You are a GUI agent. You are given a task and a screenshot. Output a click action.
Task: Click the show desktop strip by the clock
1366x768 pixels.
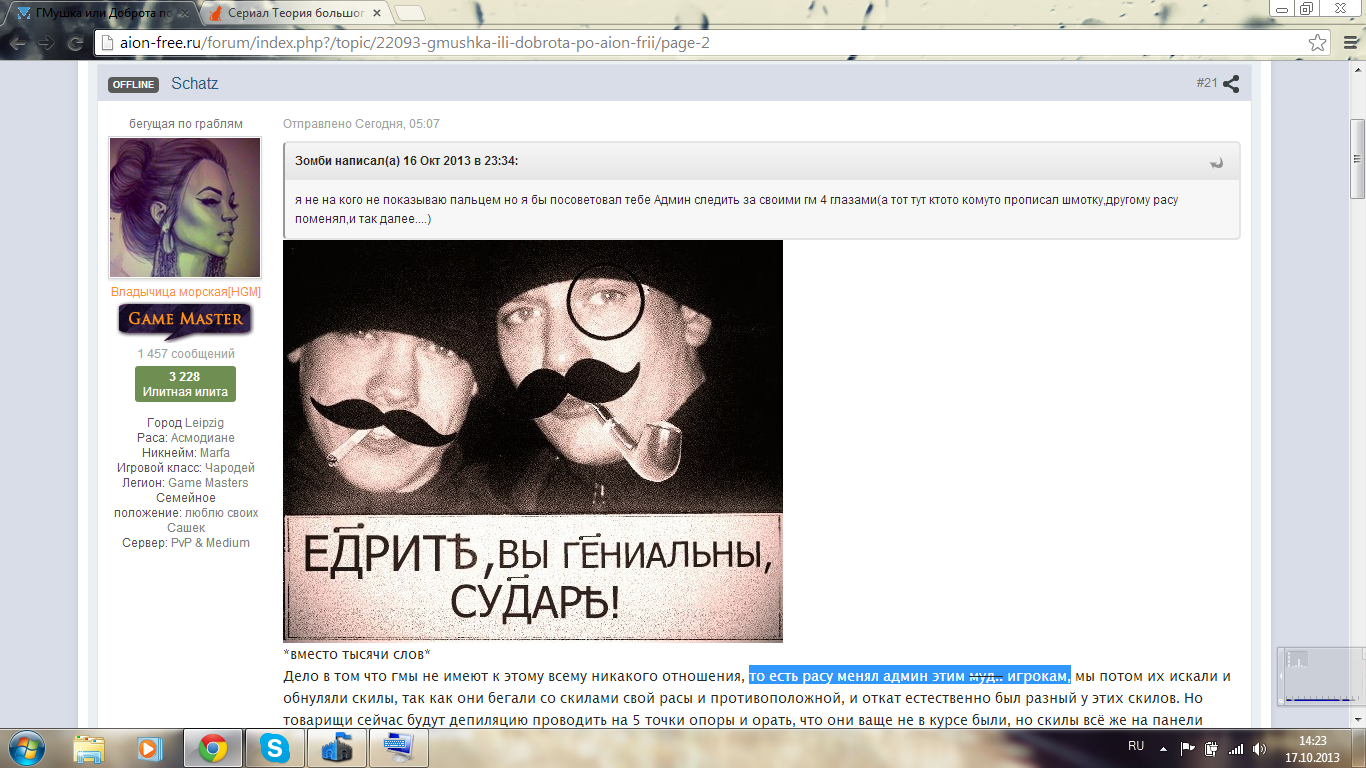pyautogui.click(x=1359, y=748)
